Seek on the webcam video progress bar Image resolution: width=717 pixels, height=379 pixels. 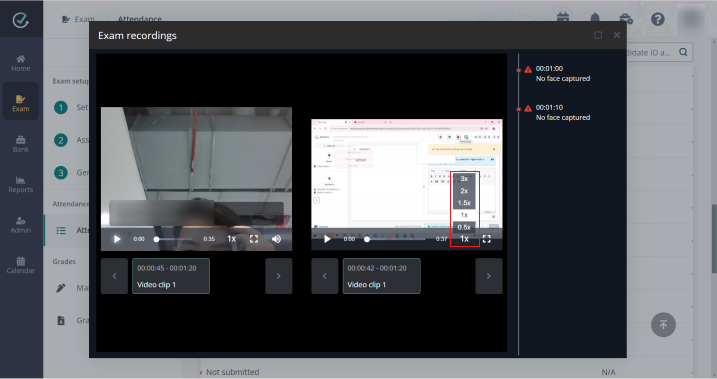coord(174,239)
